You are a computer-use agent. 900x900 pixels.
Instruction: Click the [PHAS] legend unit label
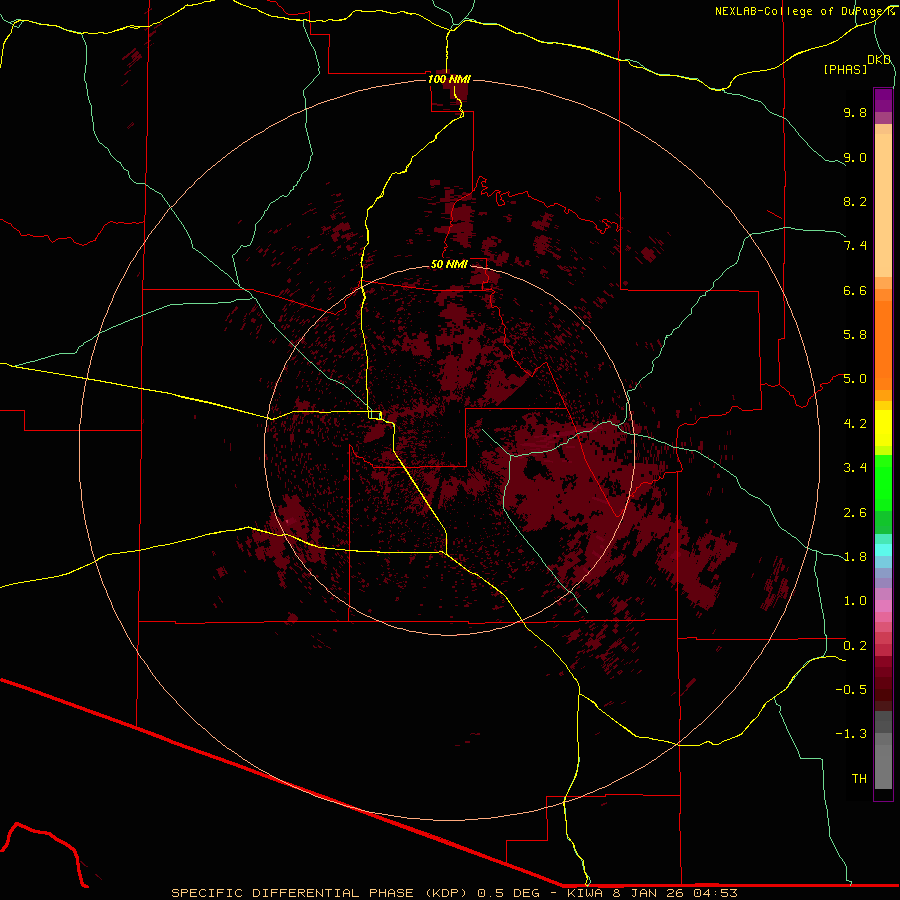tap(845, 69)
